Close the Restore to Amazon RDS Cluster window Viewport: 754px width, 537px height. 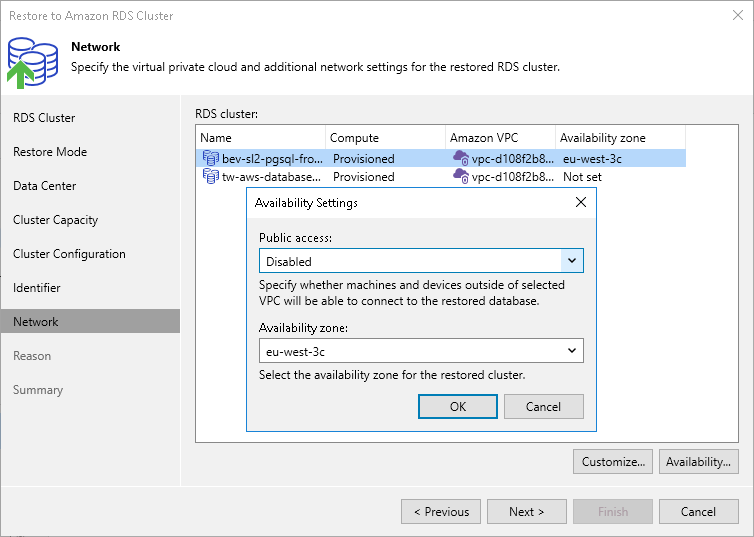[736, 15]
